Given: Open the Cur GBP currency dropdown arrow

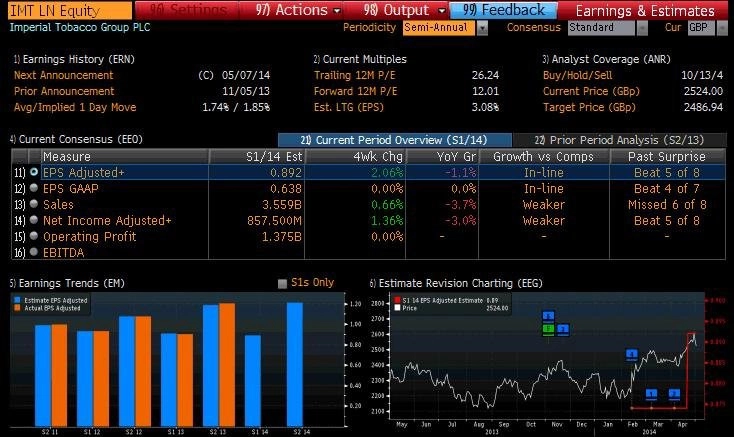Looking at the screenshot, I should pos(722,29).
